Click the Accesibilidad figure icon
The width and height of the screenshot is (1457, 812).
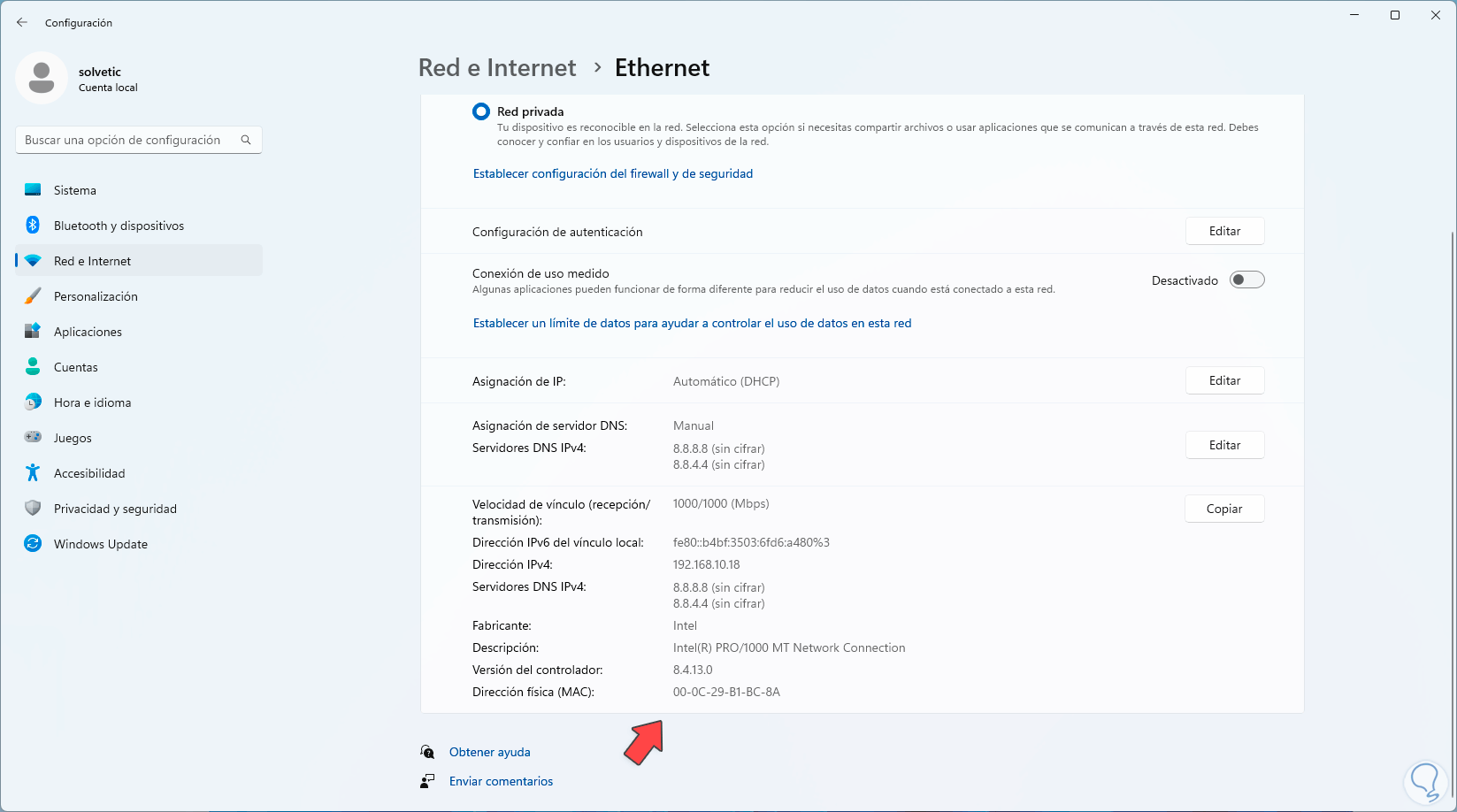[x=33, y=473]
